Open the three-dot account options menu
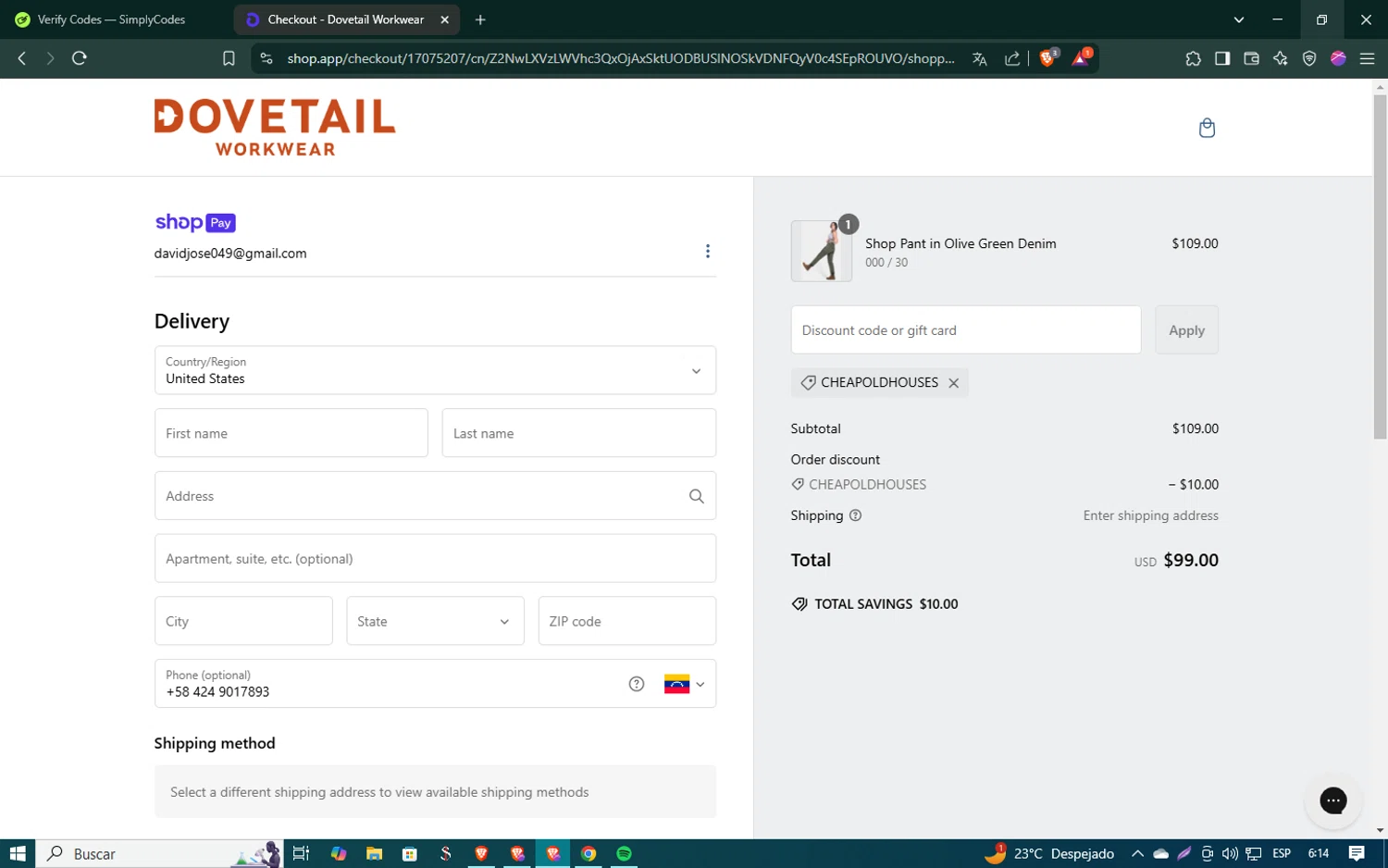Screen dimensions: 1388x868 tap(708, 252)
